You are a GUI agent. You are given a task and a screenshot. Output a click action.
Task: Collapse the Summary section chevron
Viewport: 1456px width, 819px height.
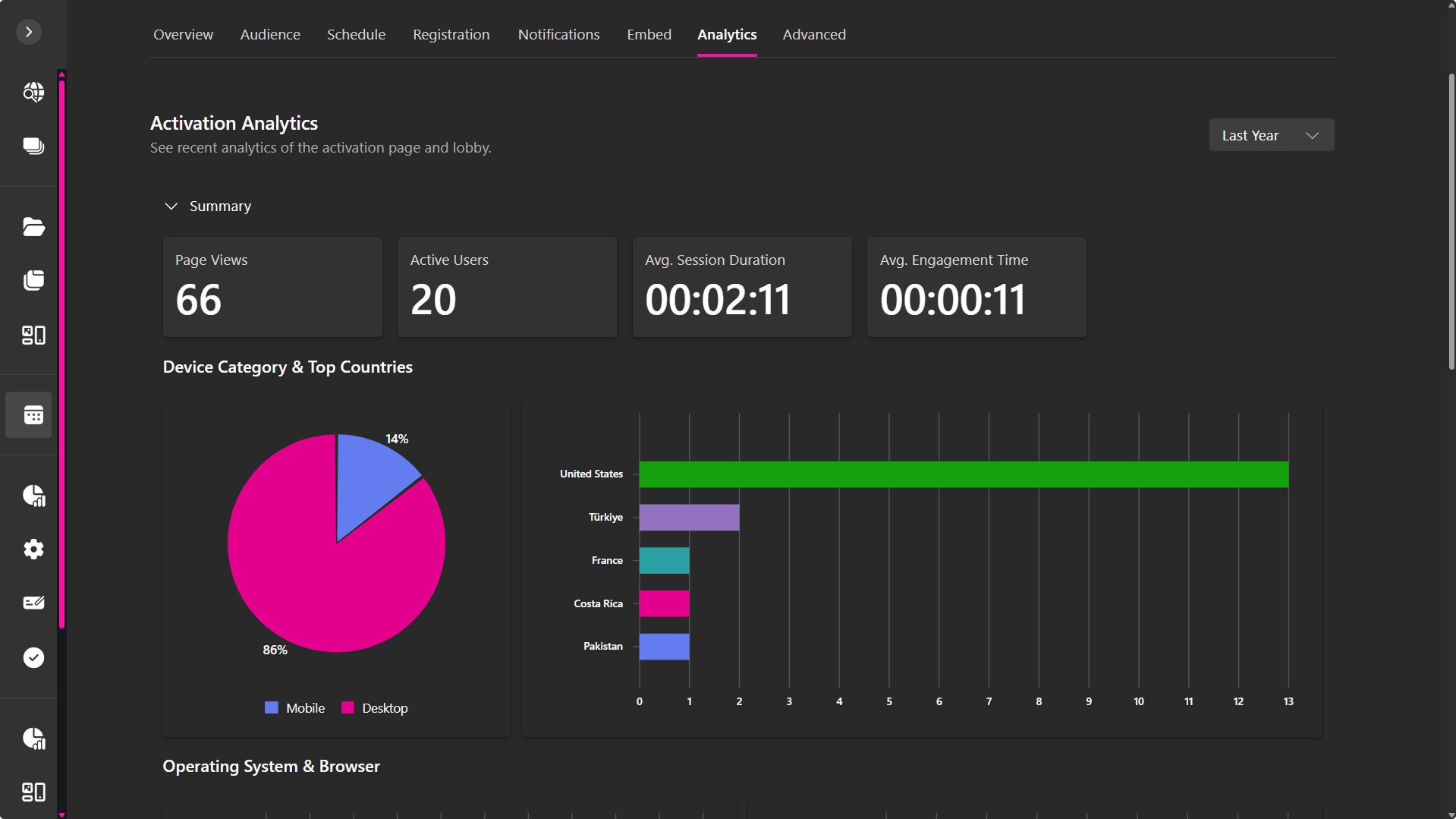171,206
